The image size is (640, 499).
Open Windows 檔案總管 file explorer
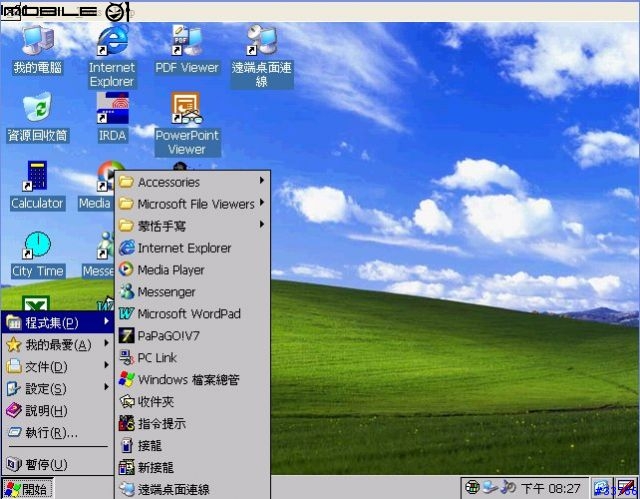tap(192, 380)
